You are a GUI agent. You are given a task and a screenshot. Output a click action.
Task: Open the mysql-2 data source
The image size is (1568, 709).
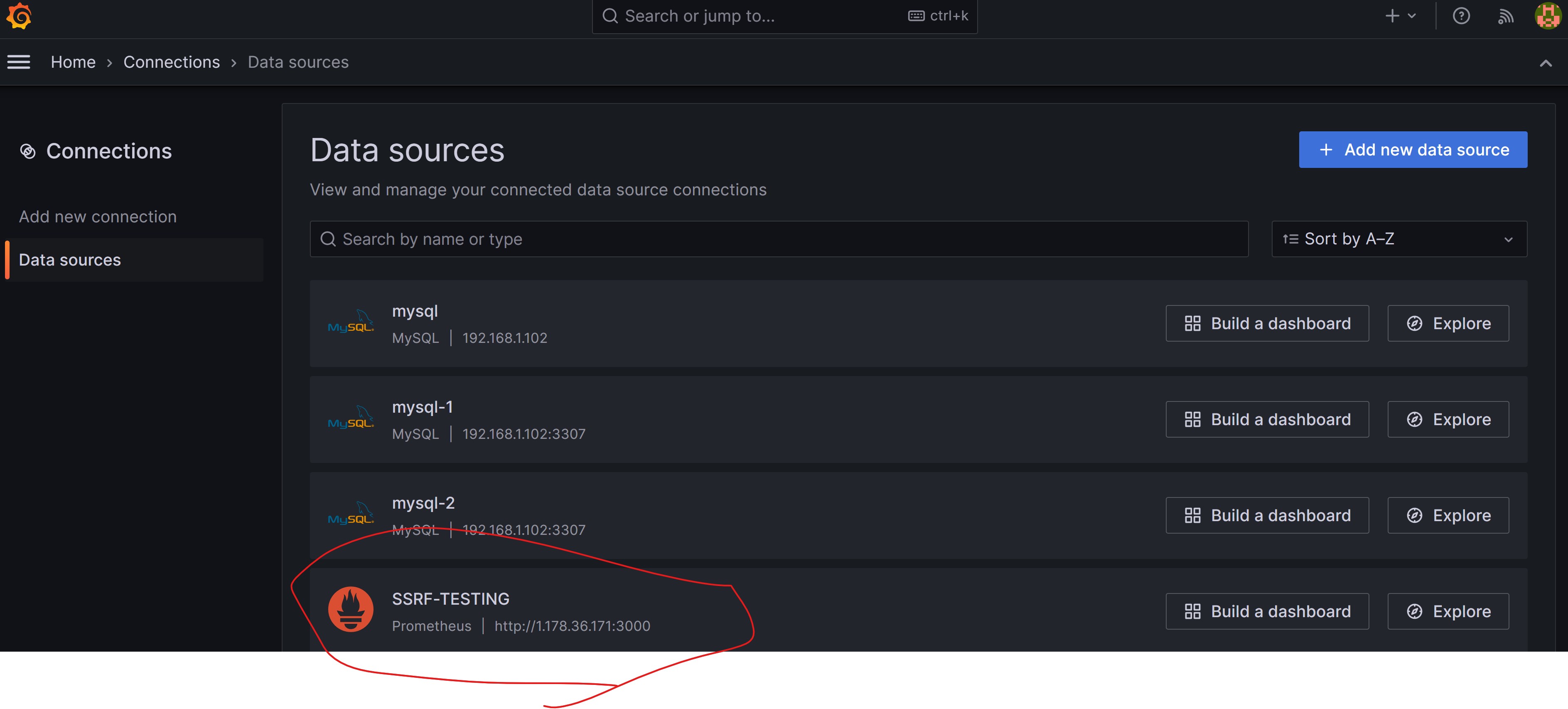point(423,503)
